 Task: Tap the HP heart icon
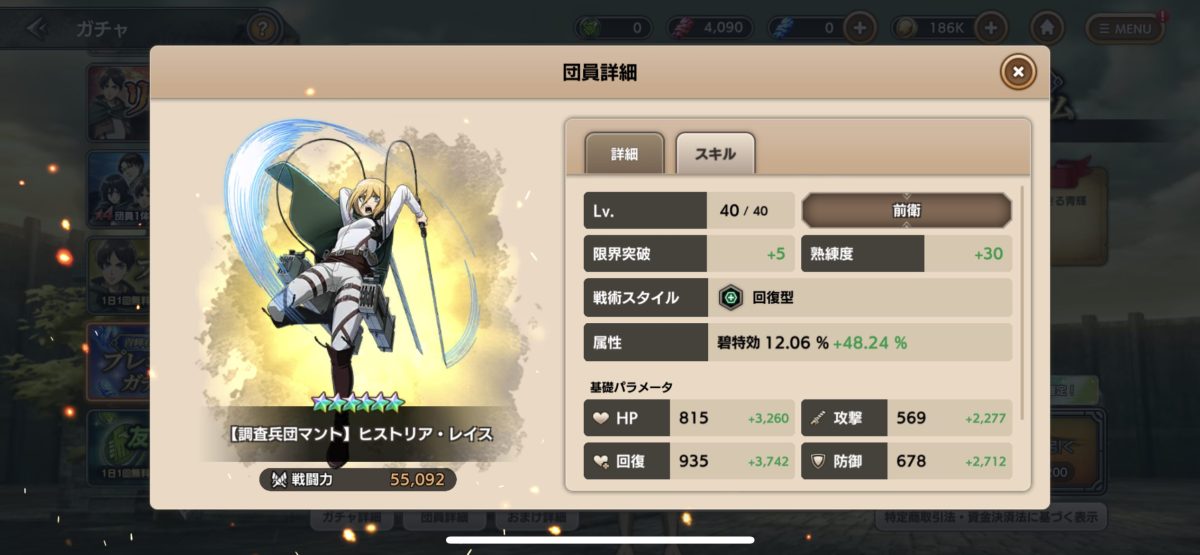601,418
